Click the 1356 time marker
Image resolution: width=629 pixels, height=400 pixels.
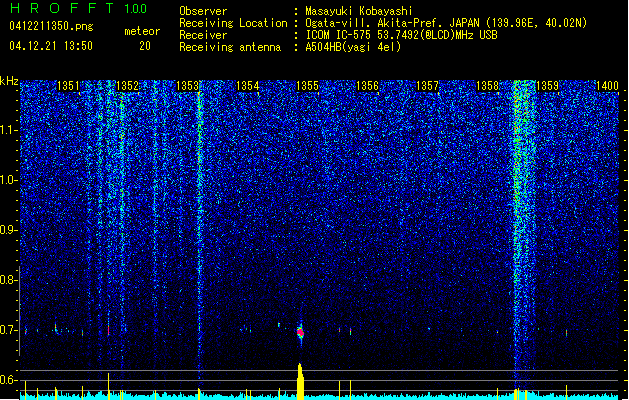click(367, 85)
